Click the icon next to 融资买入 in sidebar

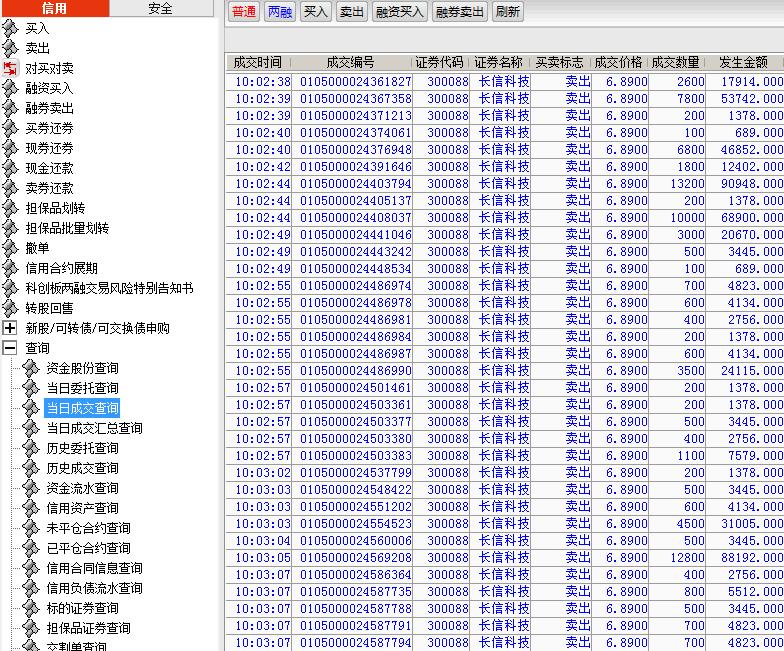tap(10, 88)
